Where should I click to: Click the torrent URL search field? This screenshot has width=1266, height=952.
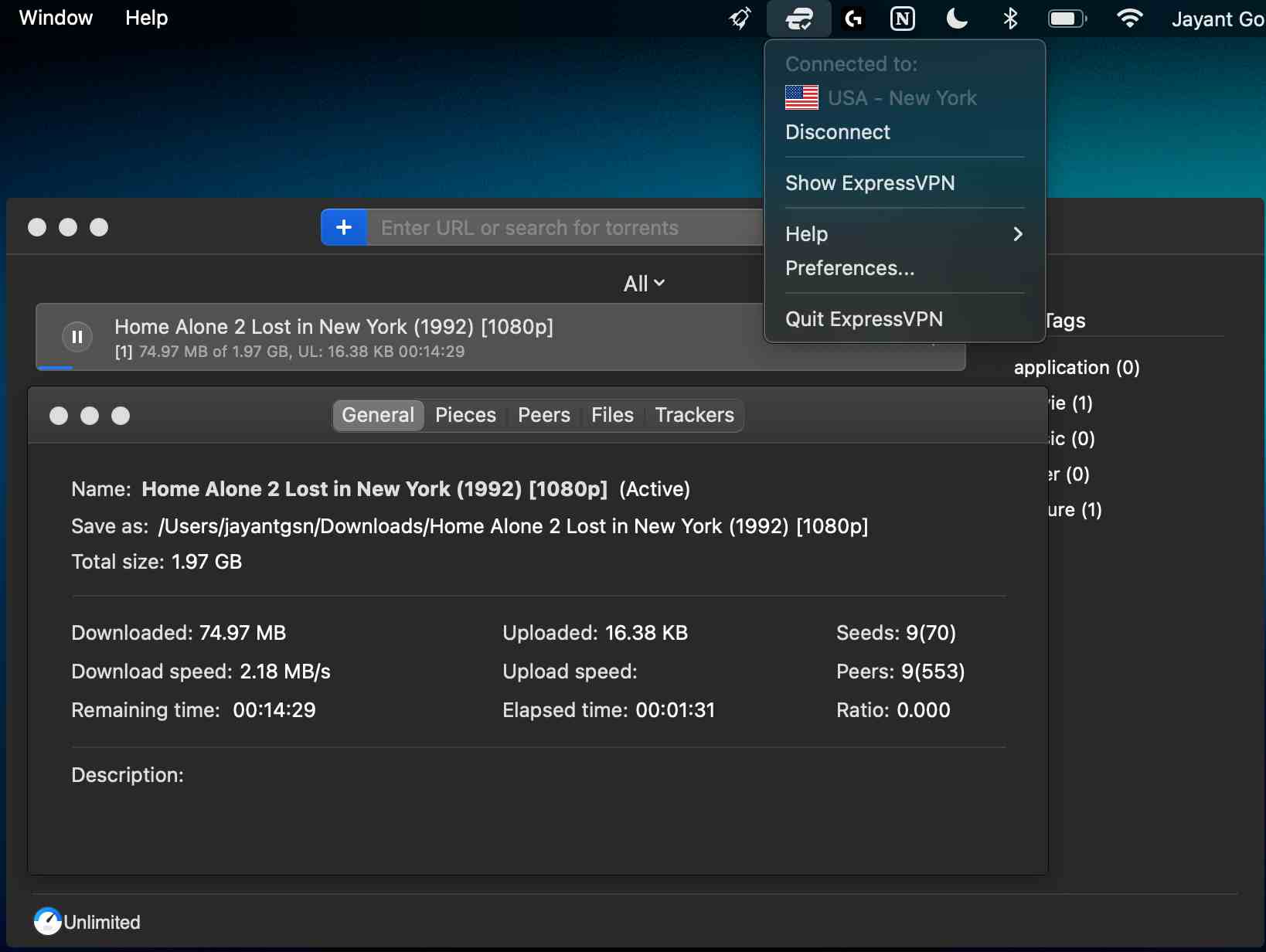(x=564, y=228)
